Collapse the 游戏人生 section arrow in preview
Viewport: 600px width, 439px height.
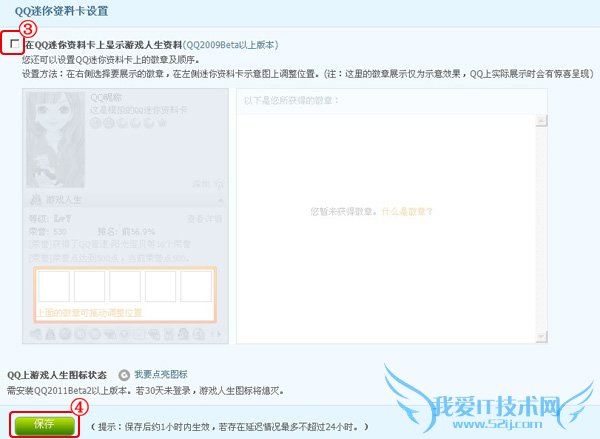pos(220,200)
